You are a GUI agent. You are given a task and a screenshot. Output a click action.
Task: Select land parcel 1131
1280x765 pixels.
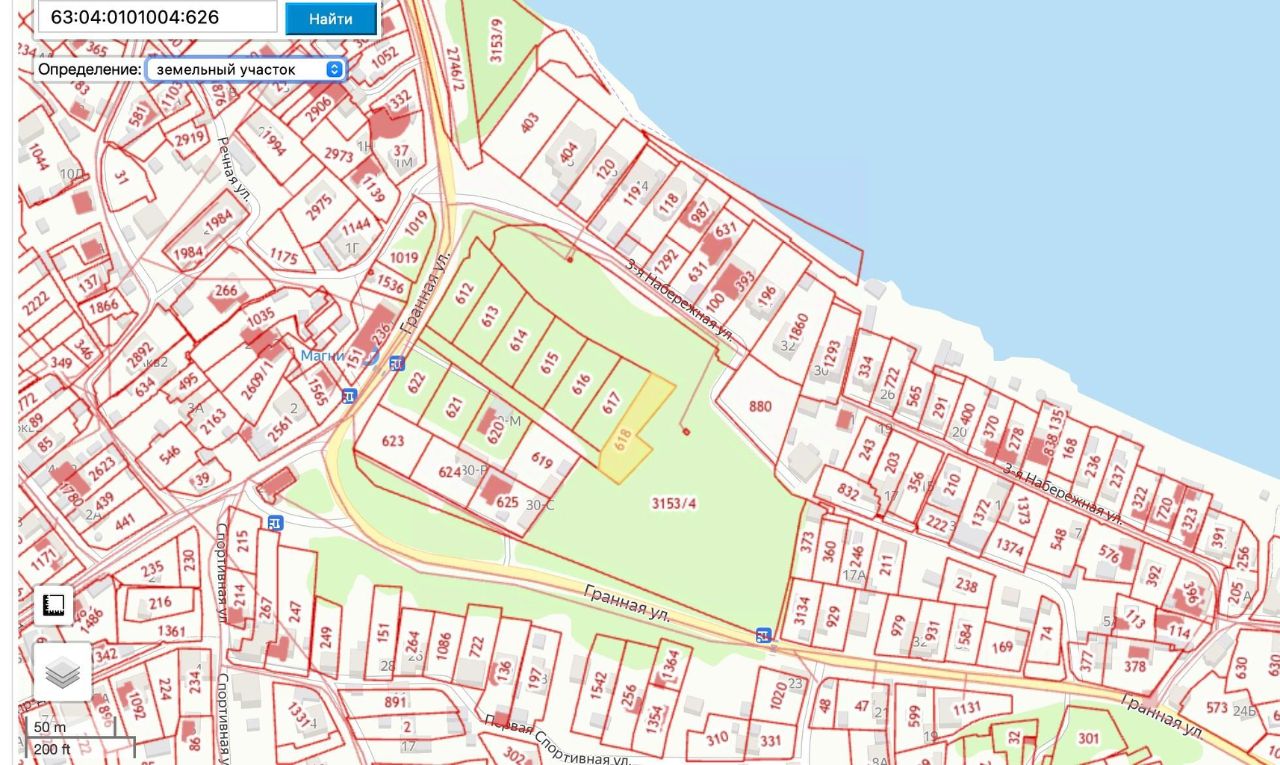point(966,708)
